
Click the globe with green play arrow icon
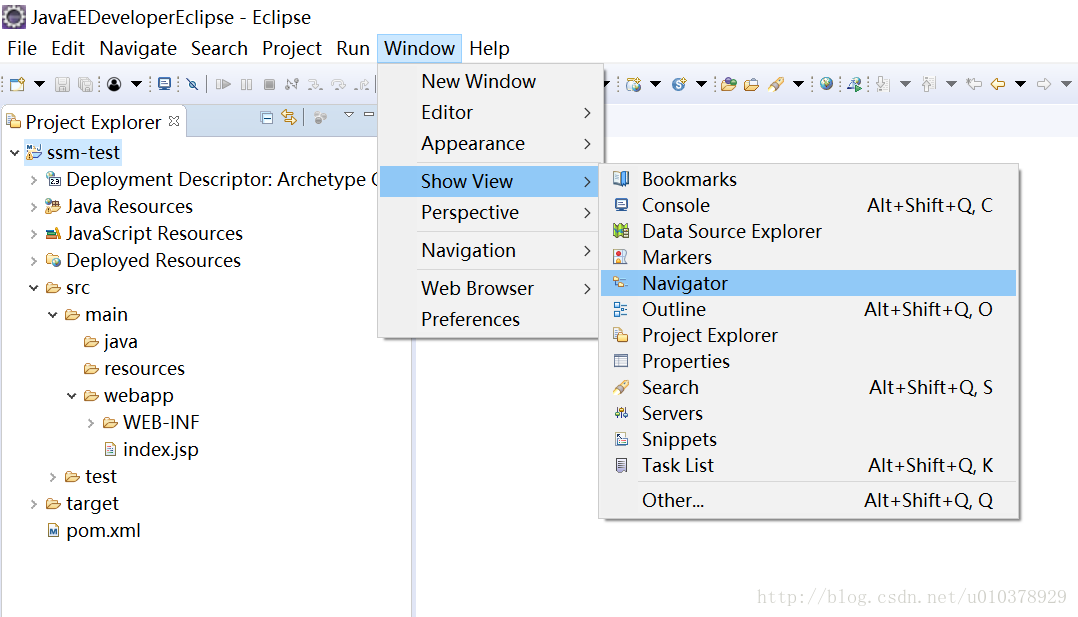click(x=855, y=85)
